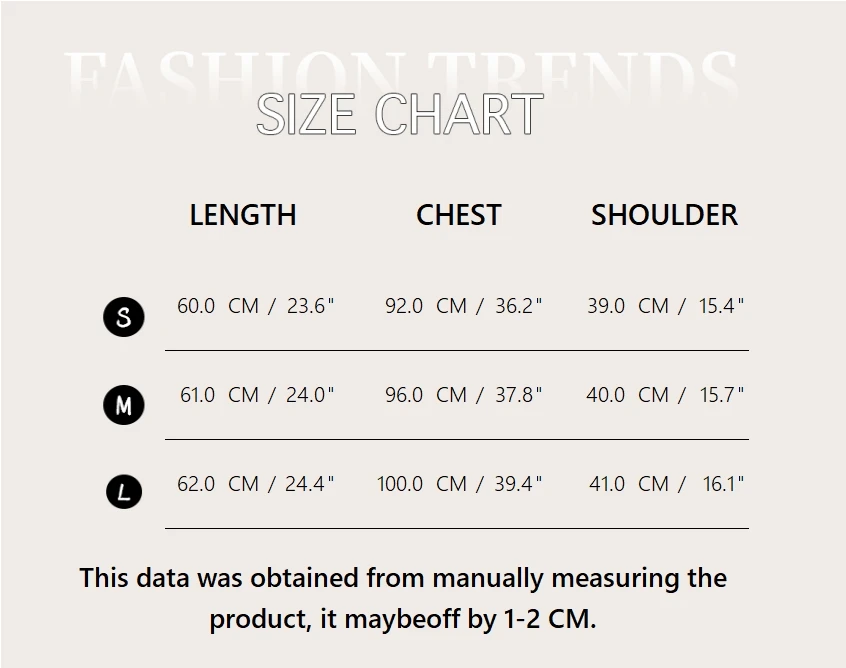This screenshot has width=846, height=668.
Task: Select the M size circle icon
Action: pyautogui.click(x=124, y=405)
